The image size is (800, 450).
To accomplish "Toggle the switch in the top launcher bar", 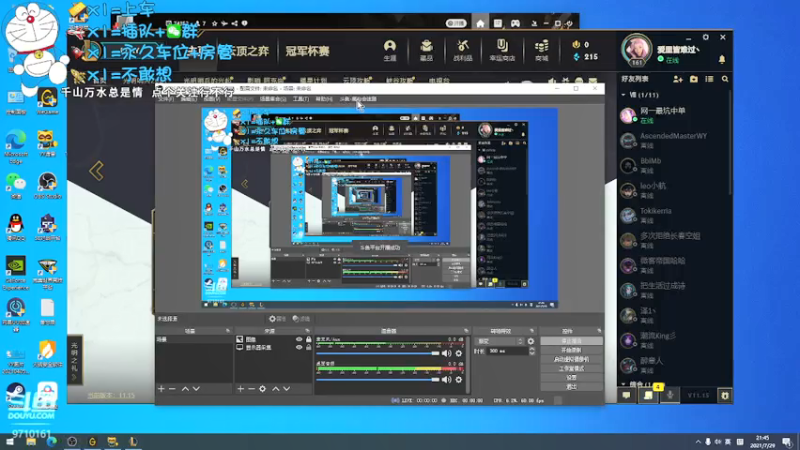I will coord(456,23).
